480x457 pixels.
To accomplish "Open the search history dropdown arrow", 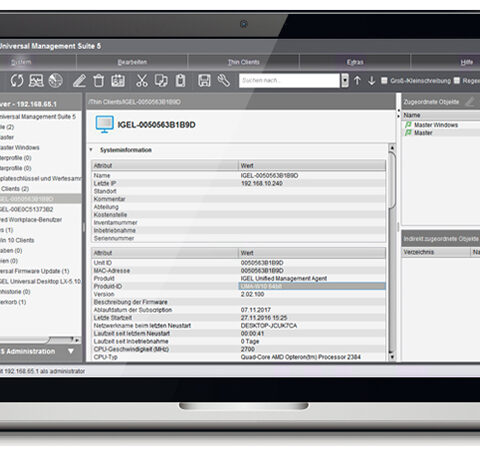I will [345, 81].
